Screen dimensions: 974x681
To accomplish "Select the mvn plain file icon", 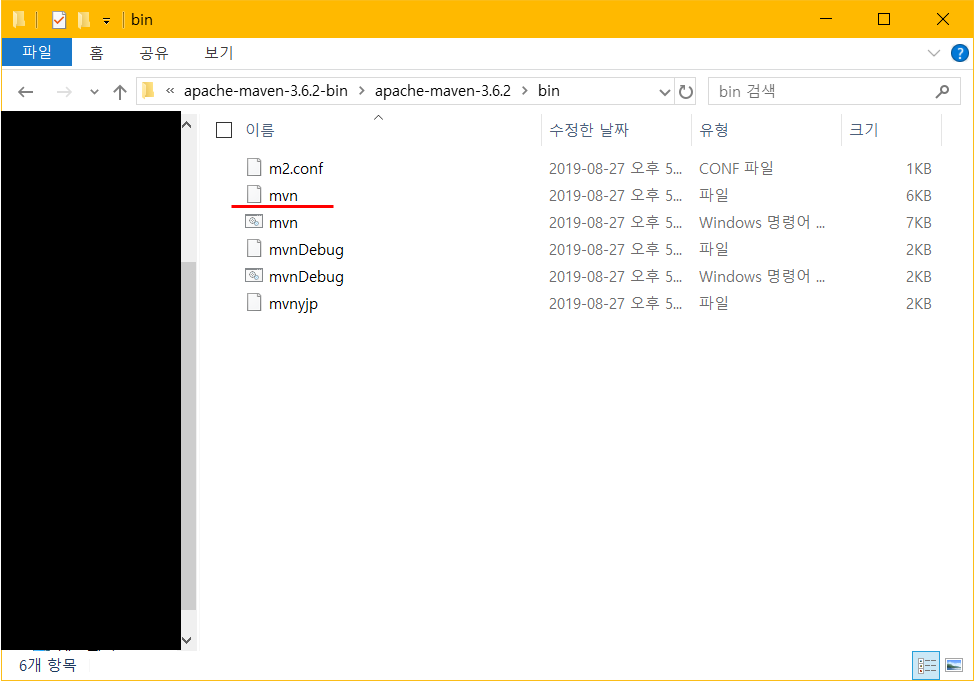I will (x=254, y=194).
